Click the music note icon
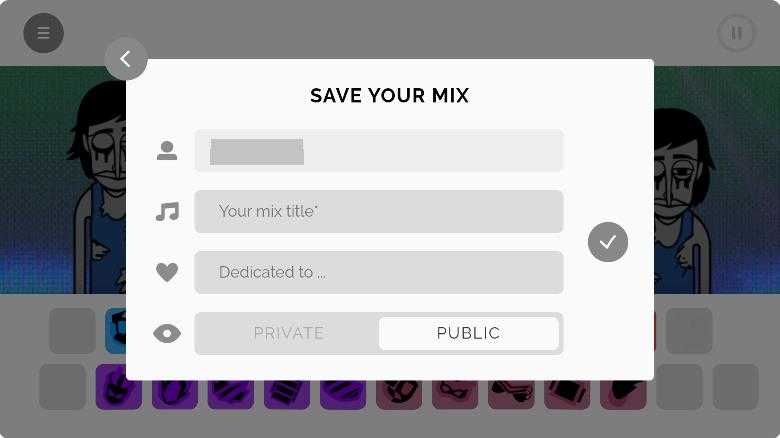This screenshot has width=780, height=438. coord(167,212)
